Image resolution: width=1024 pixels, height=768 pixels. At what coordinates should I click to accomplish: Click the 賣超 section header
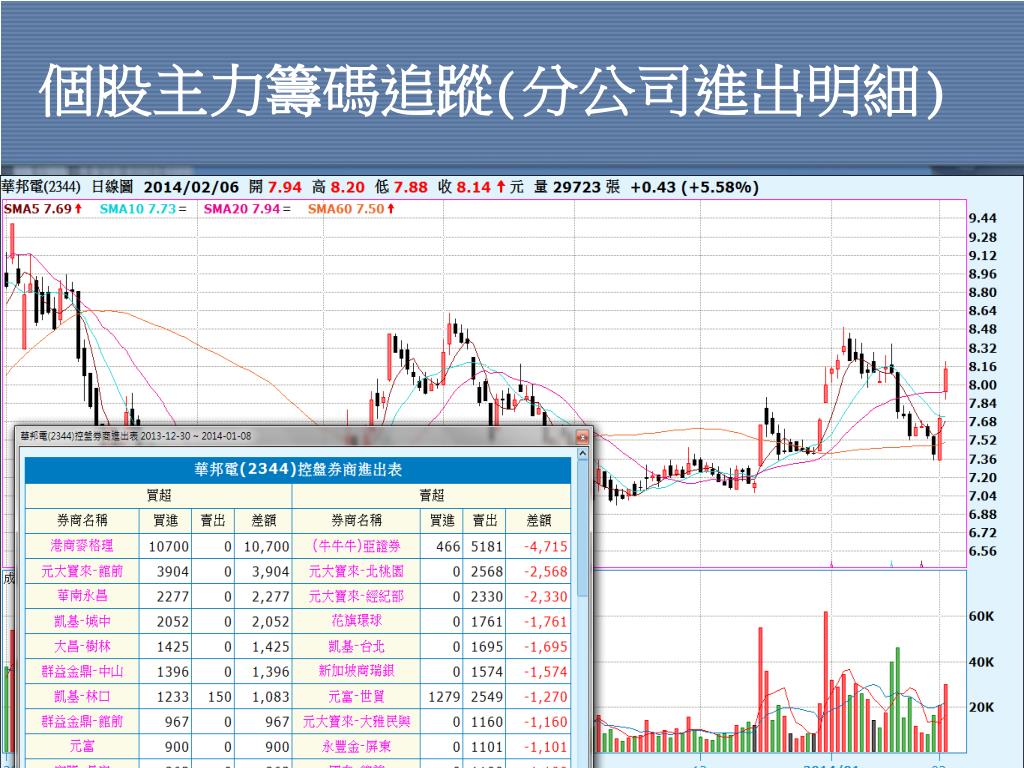[x=431, y=496]
